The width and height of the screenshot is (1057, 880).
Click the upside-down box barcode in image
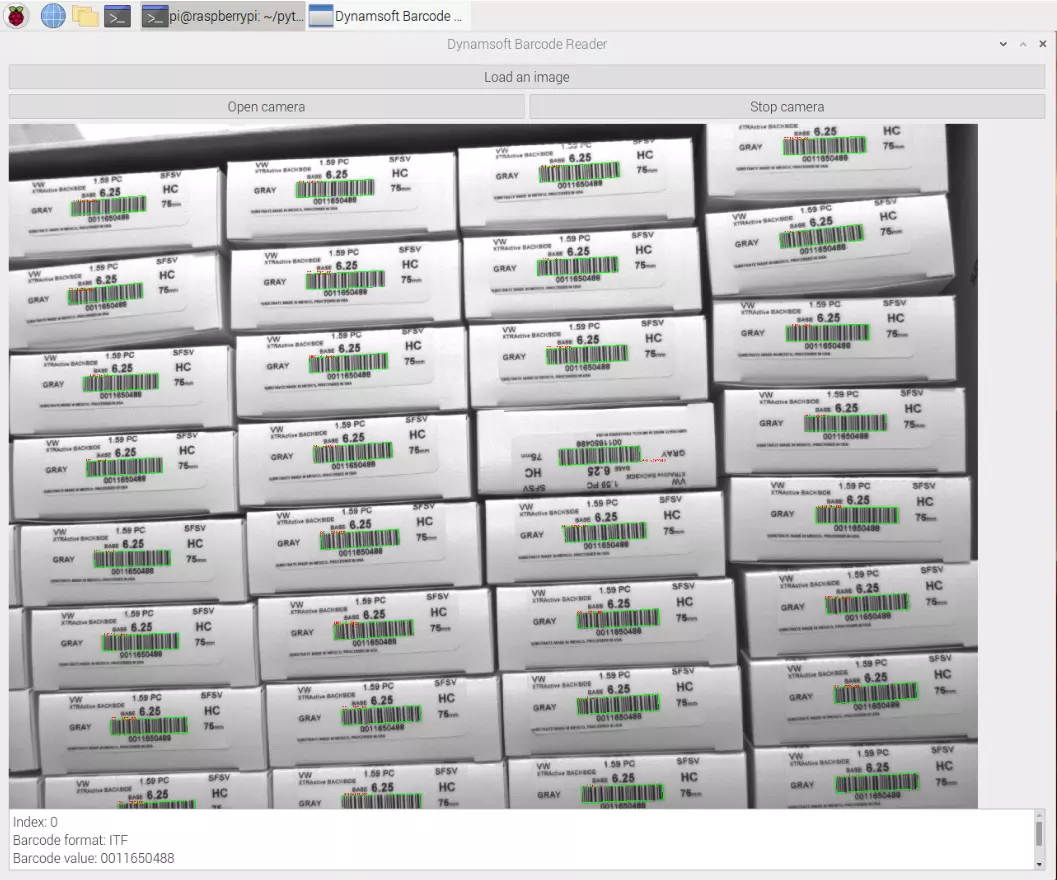point(599,457)
